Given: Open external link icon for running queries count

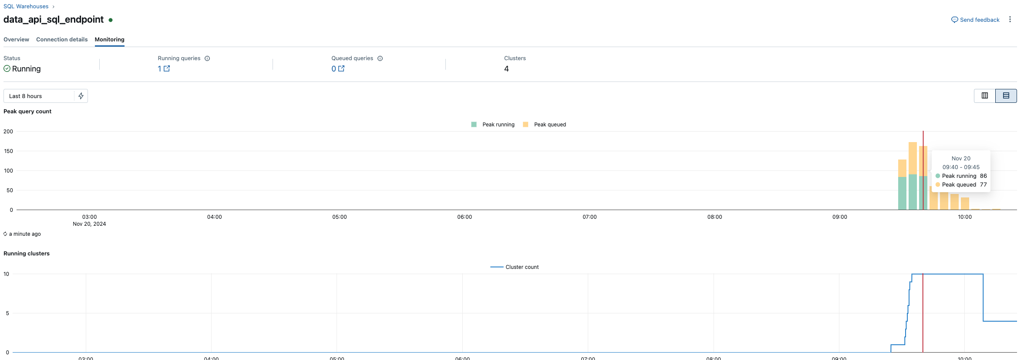Looking at the screenshot, I should pyautogui.click(x=167, y=69).
